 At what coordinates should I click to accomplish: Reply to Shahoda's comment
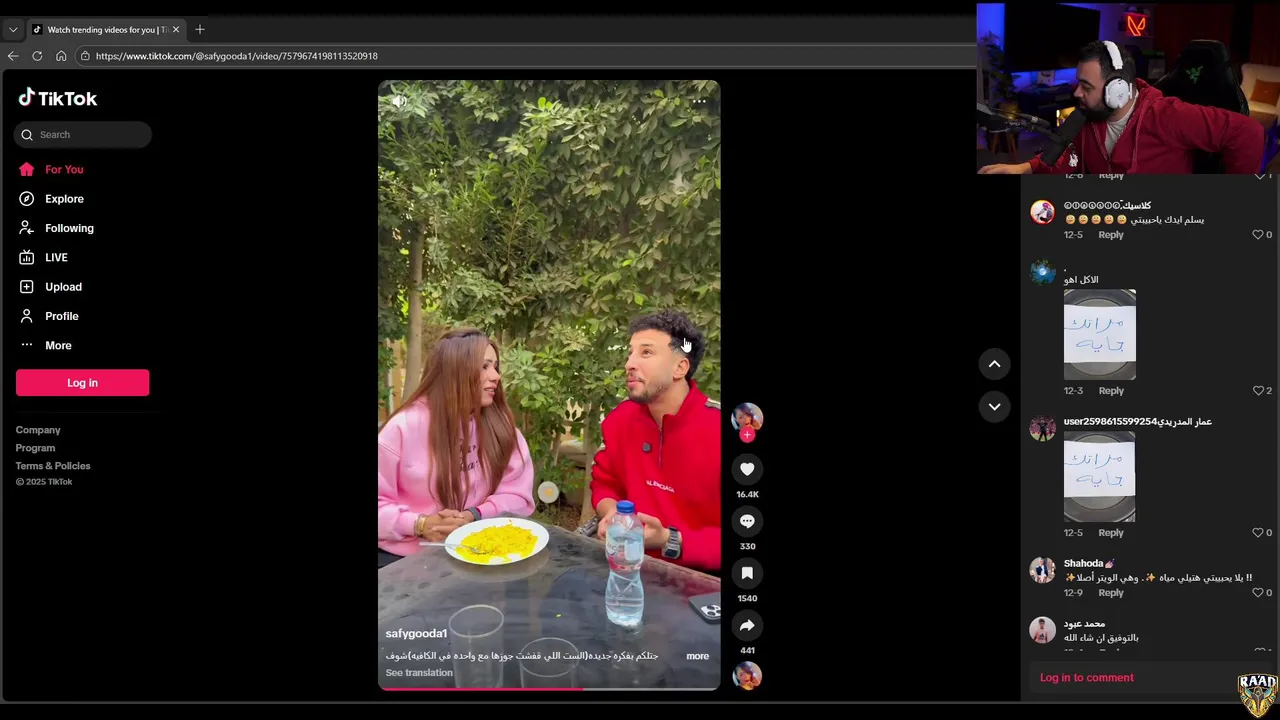1111,593
